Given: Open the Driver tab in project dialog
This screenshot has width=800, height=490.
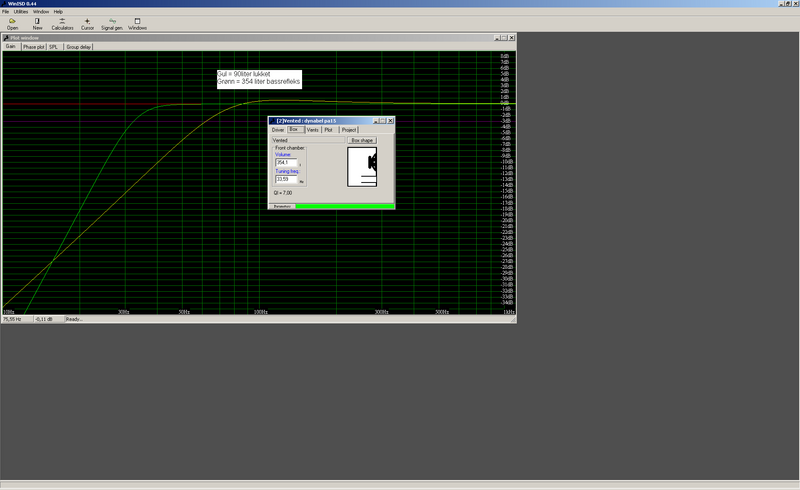Looking at the screenshot, I should coord(278,130).
